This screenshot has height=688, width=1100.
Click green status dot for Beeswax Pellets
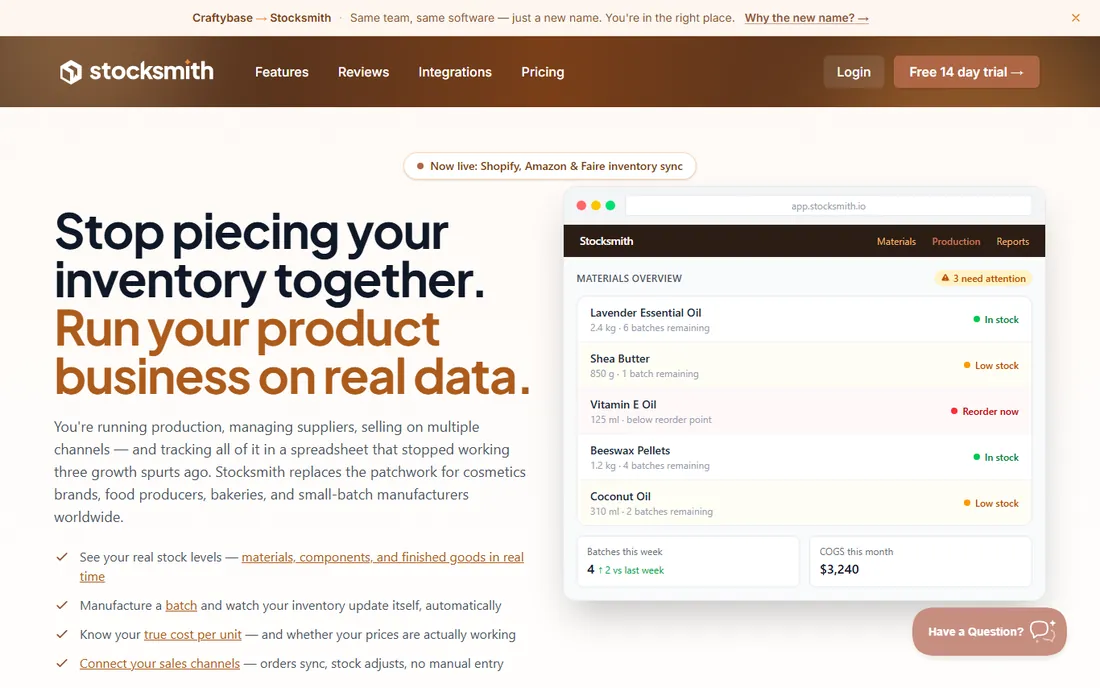977,457
